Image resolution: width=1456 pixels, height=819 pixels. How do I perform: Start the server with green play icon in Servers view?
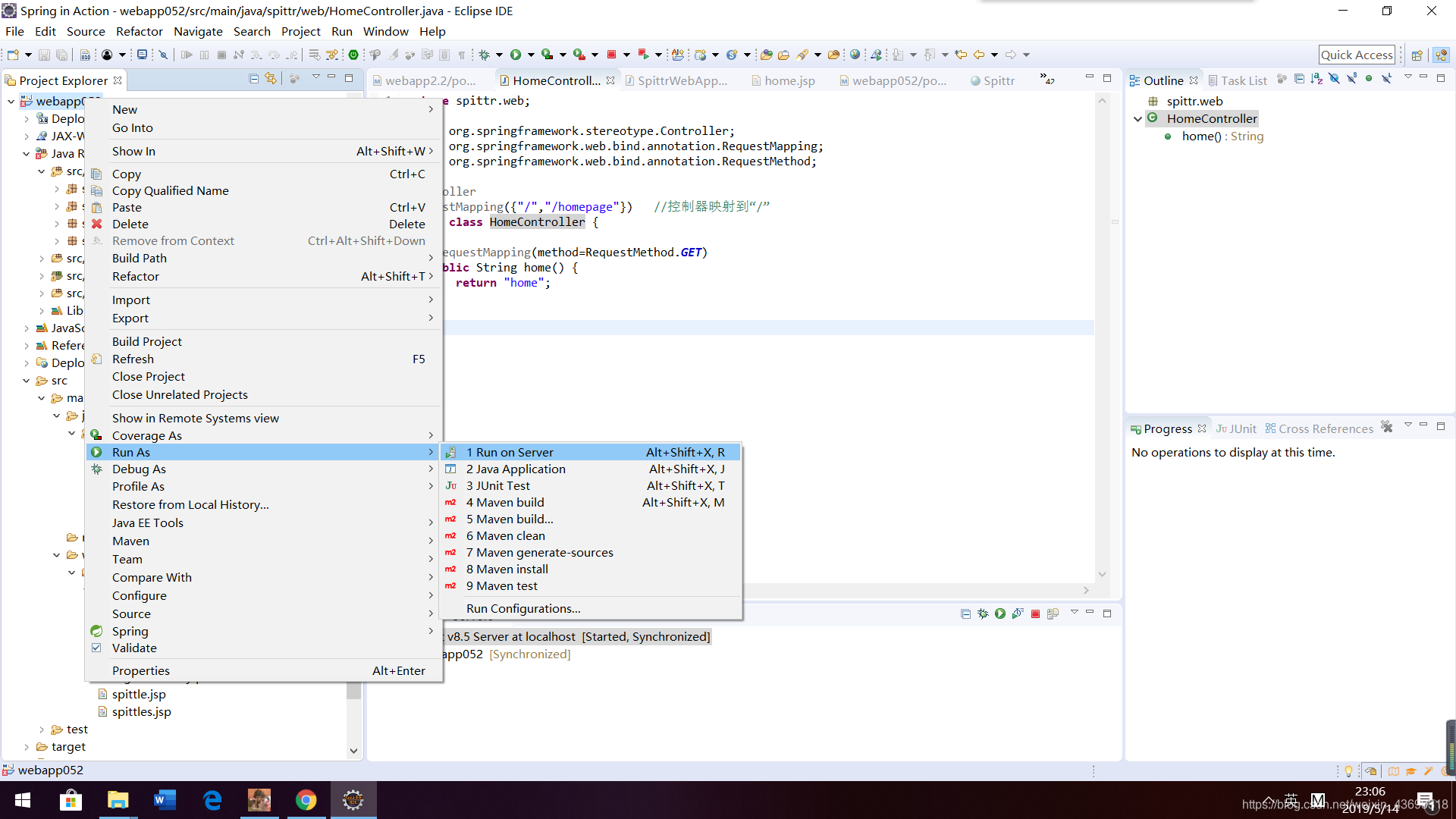click(1000, 613)
